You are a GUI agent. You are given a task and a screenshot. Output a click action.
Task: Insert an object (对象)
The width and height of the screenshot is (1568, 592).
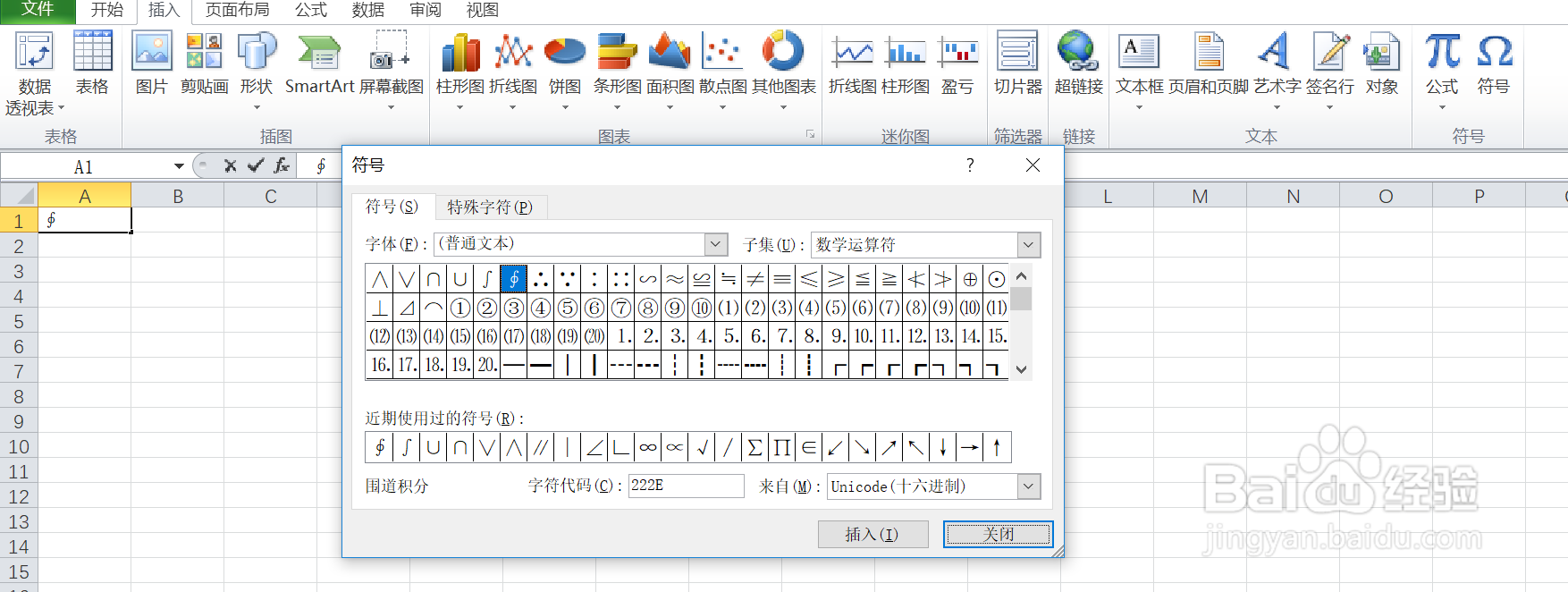click(1381, 64)
